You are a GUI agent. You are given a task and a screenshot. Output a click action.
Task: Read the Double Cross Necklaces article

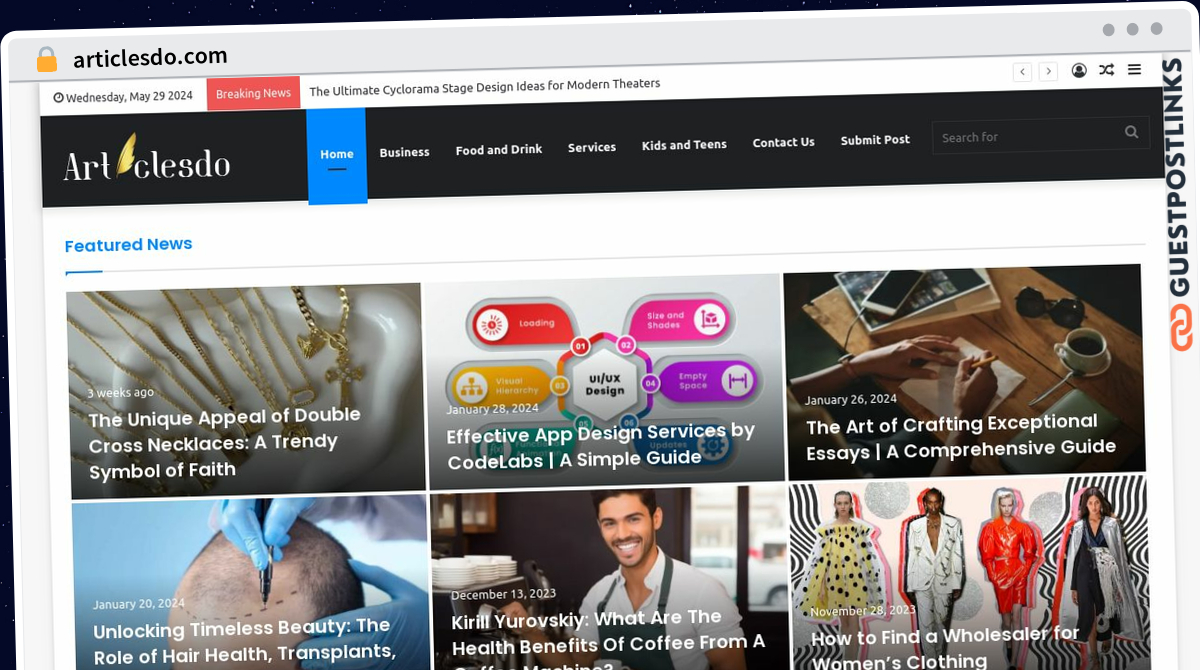[x=224, y=443]
